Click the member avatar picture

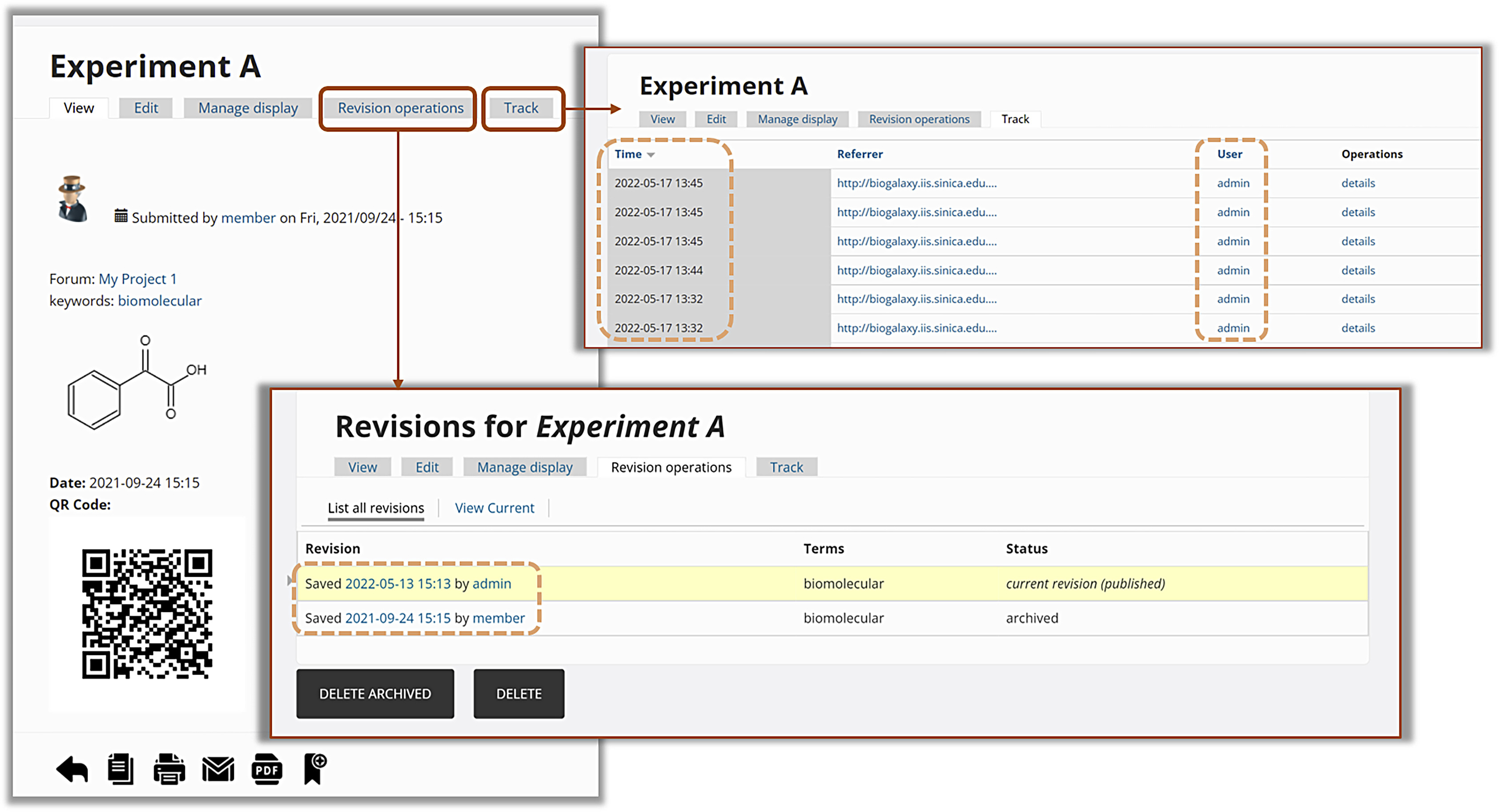point(73,198)
